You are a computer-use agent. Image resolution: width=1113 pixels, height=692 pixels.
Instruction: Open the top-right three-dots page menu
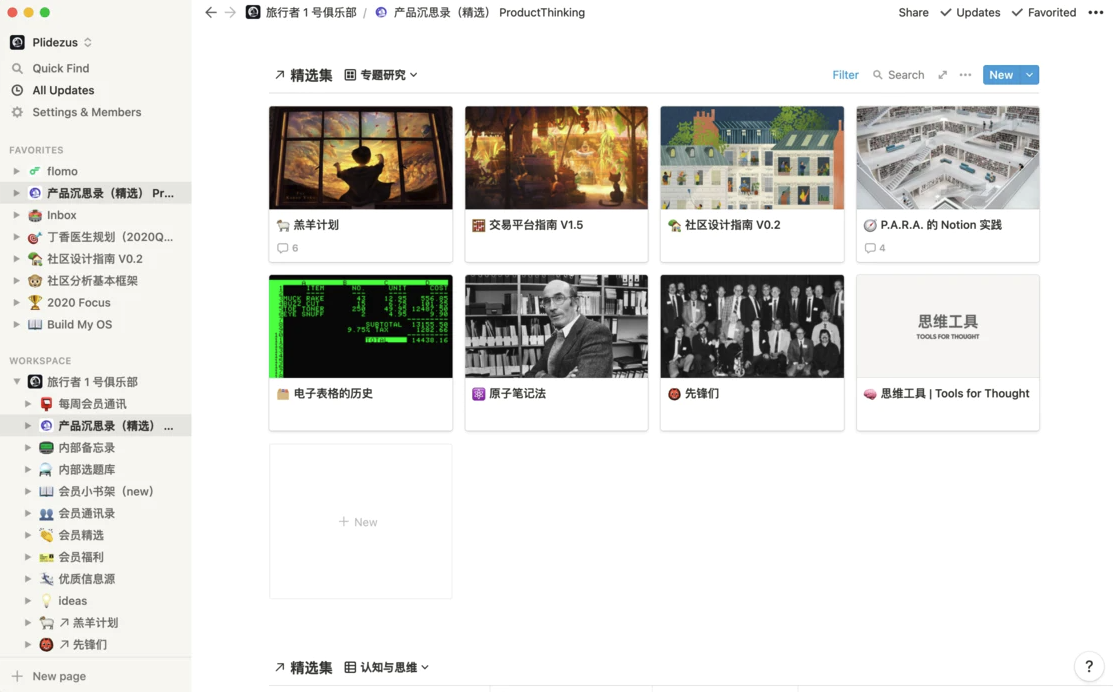coord(1095,12)
